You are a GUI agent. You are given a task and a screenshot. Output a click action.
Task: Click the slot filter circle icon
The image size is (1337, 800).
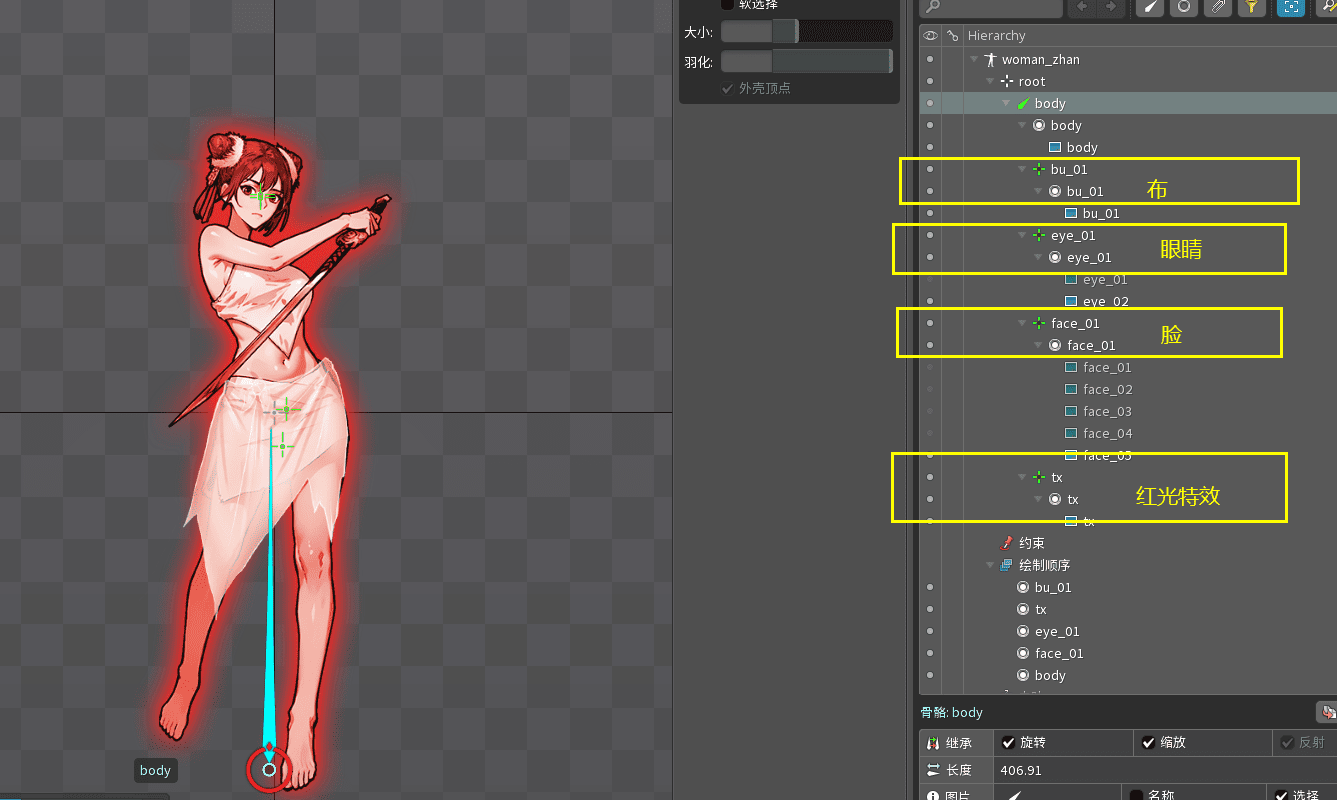pyautogui.click(x=1184, y=7)
